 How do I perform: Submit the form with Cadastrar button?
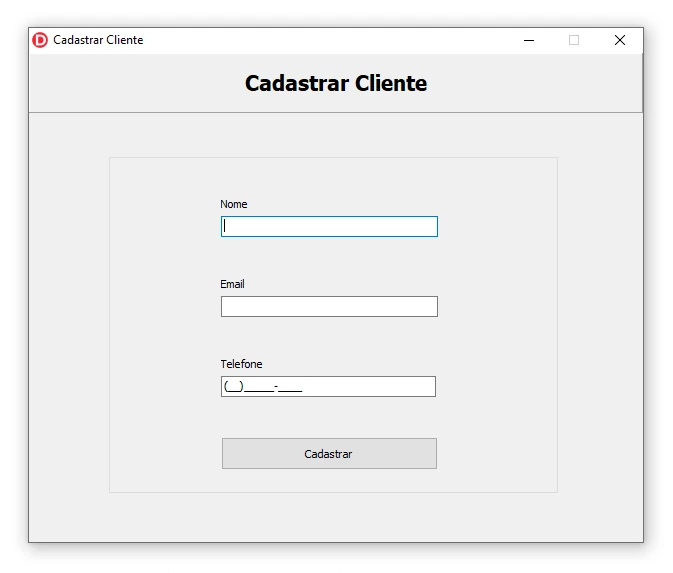329,453
